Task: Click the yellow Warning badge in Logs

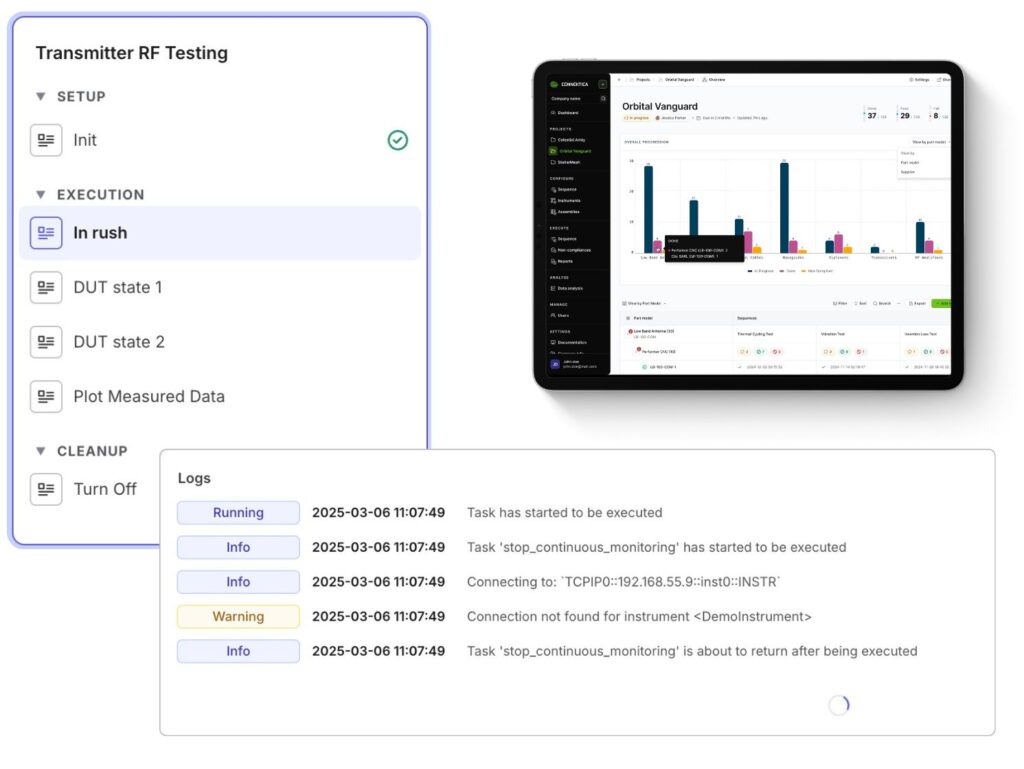Action: point(238,616)
